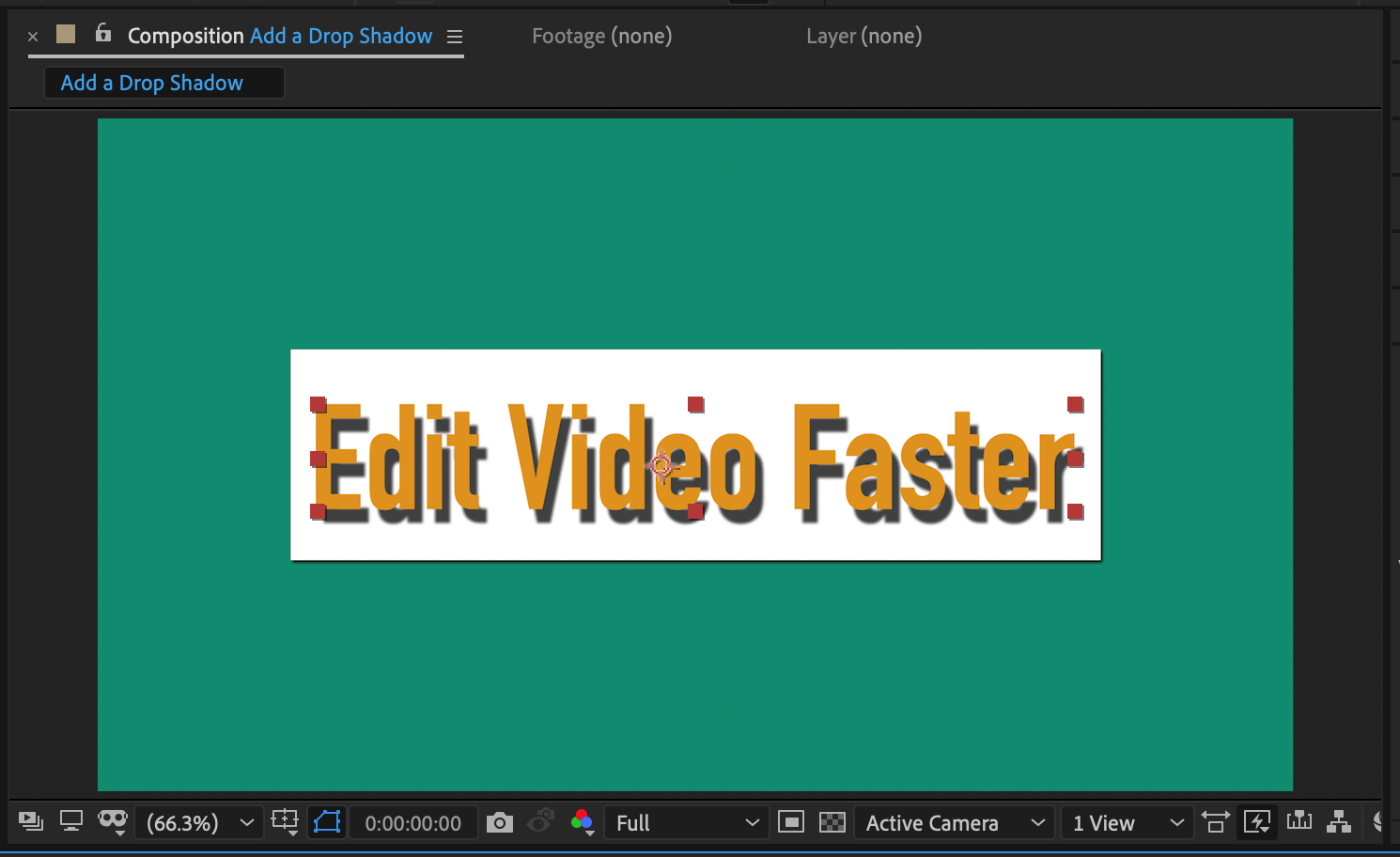
Task: Toggle the Region of Interest button
Action: 791,822
